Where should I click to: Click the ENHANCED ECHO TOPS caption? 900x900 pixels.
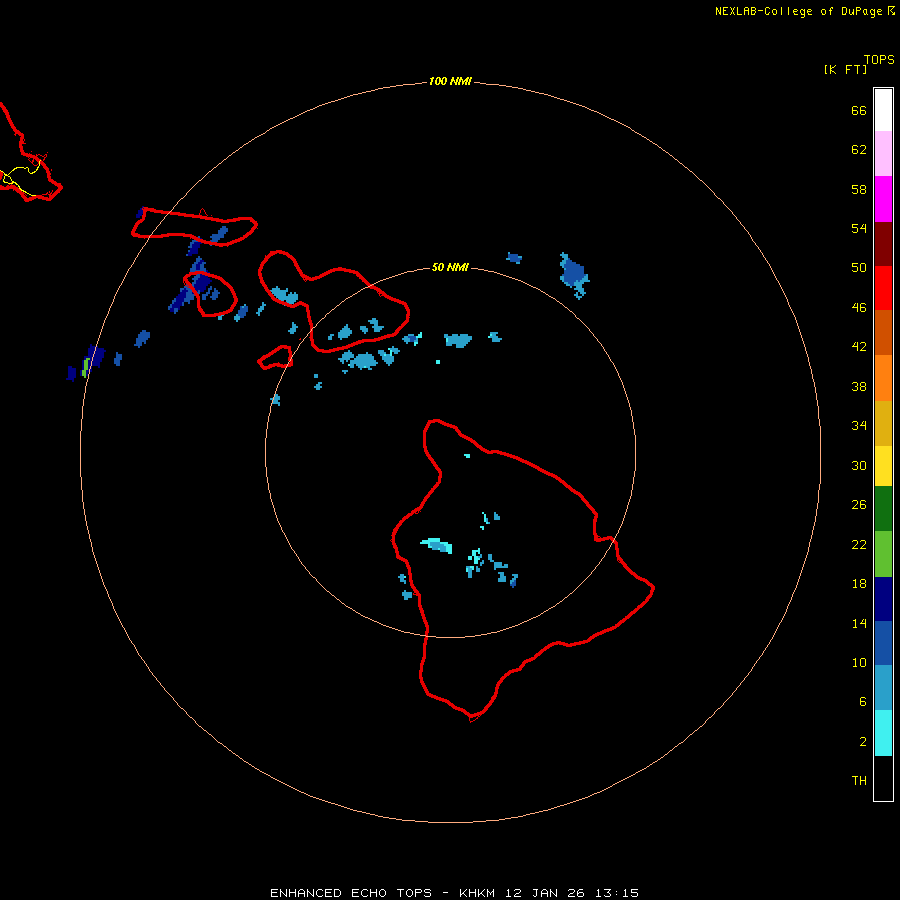coord(351,893)
